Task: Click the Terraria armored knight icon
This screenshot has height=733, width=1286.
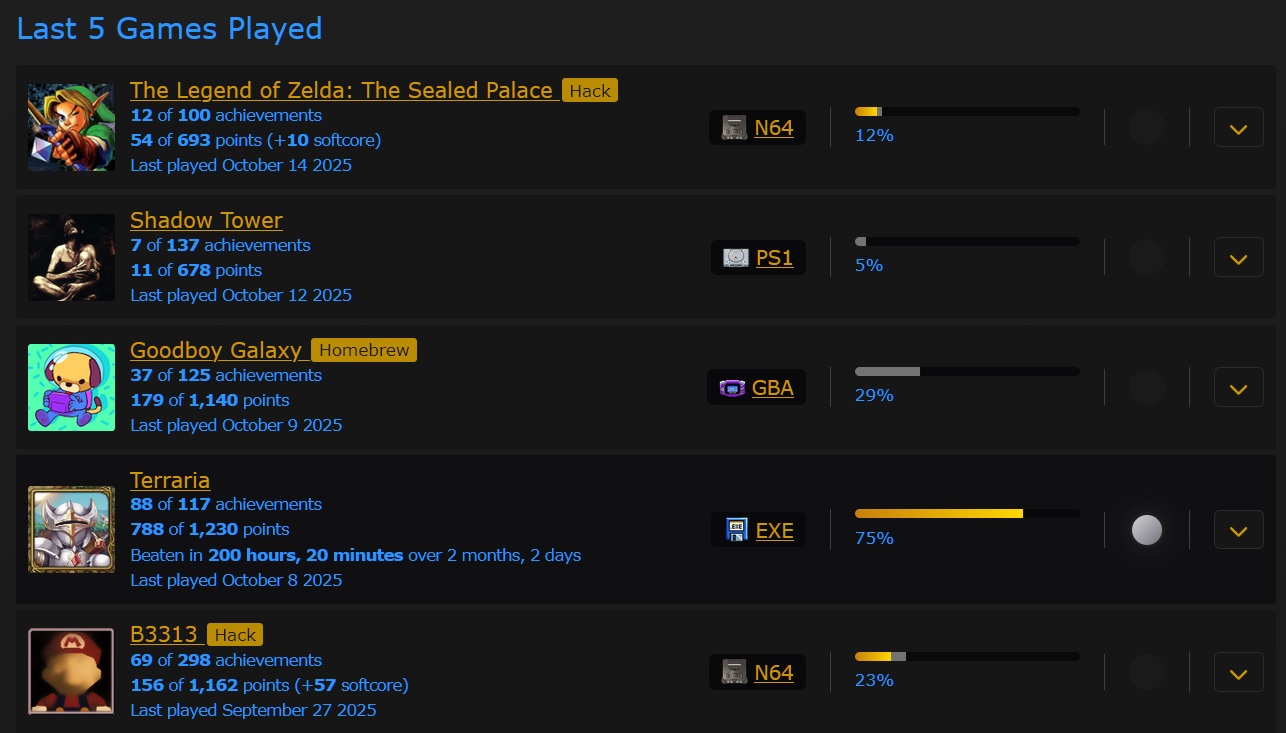Action: [x=71, y=529]
